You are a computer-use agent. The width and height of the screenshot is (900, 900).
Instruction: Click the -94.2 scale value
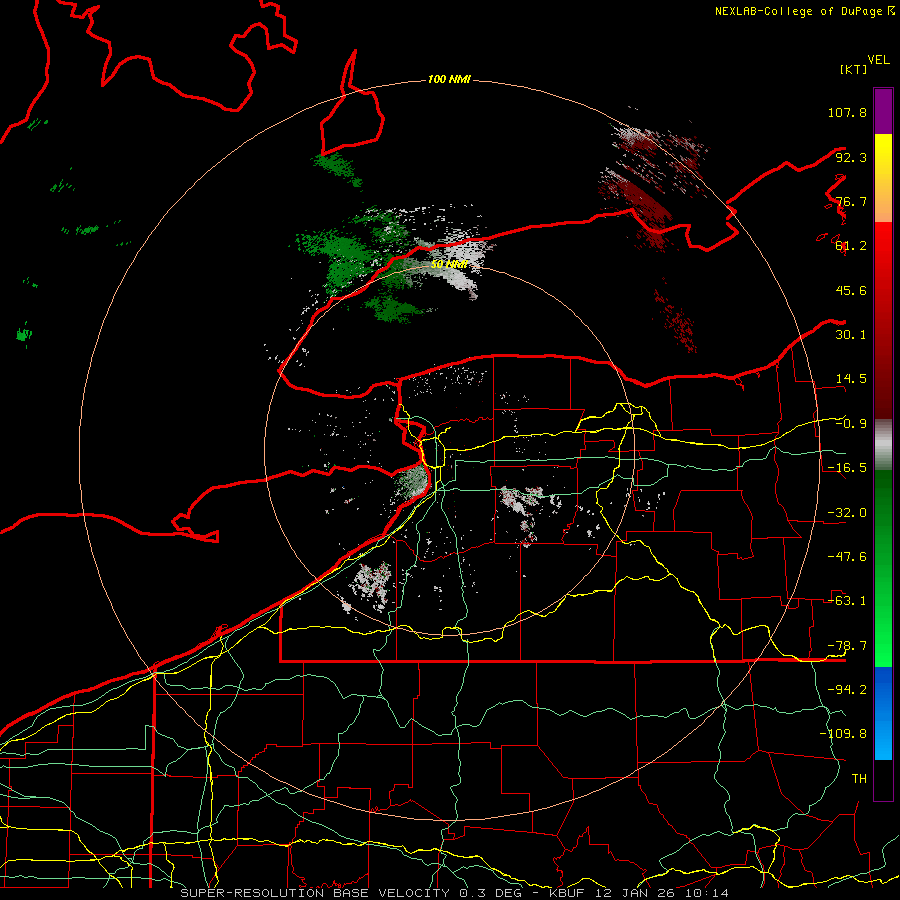[x=847, y=689]
